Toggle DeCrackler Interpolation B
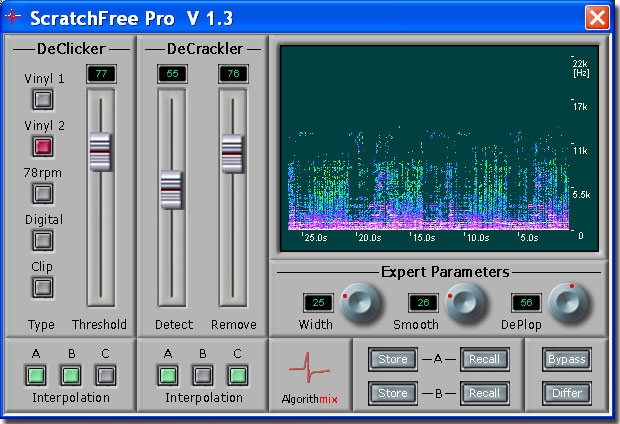The width and height of the screenshot is (620, 424). 202,375
